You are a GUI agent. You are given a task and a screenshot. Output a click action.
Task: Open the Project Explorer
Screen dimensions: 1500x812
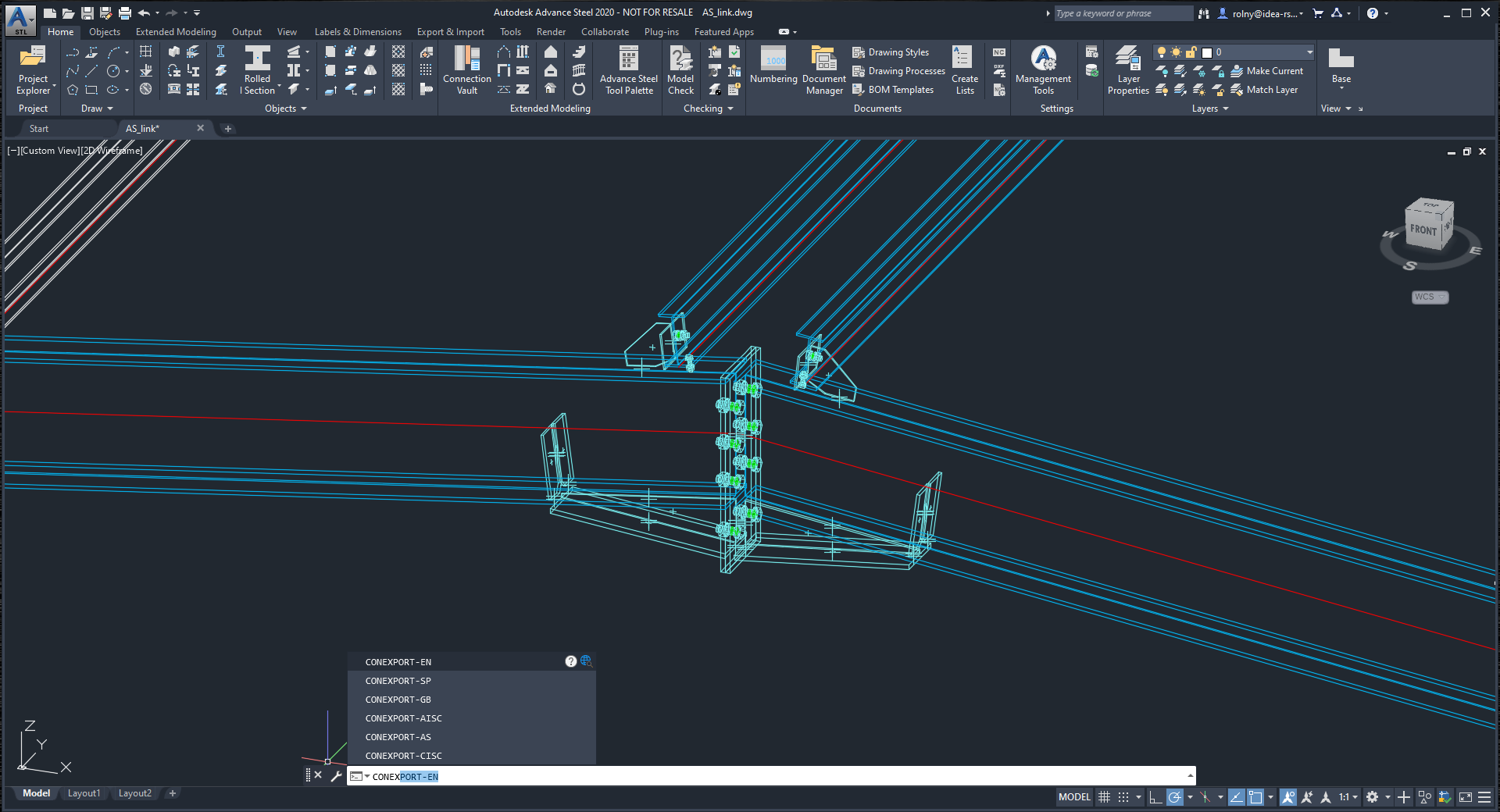[x=33, y=70]
